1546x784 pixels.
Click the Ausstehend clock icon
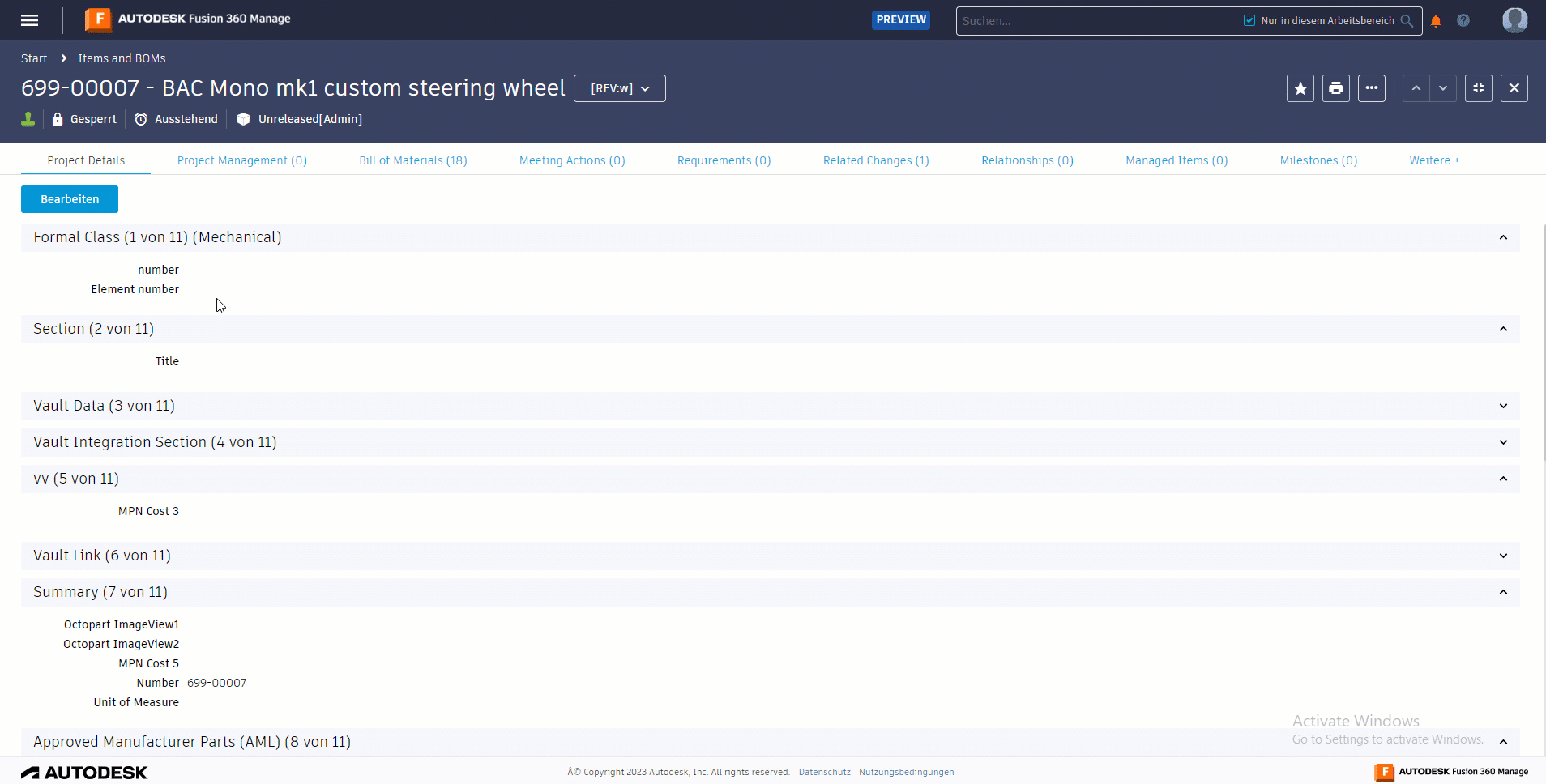click(x=141, y=119)
